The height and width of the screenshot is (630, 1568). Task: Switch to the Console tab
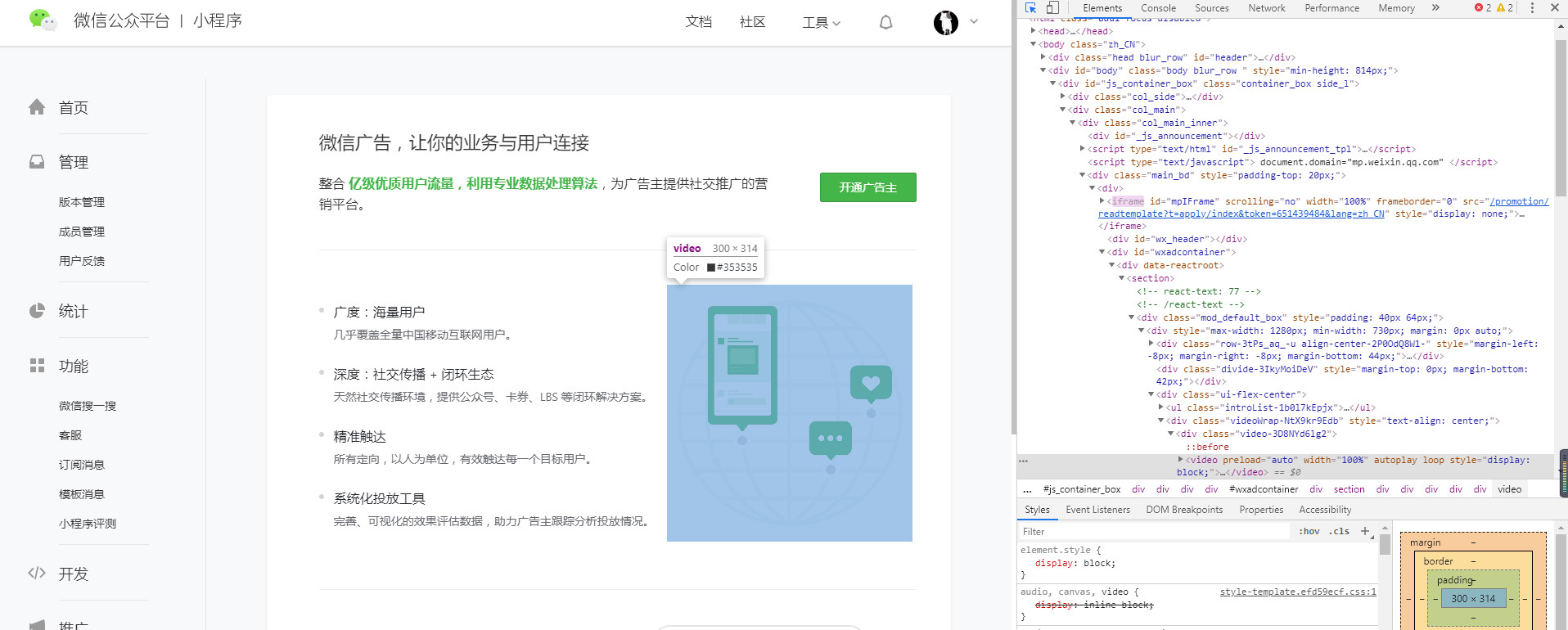pos(1158,8)
